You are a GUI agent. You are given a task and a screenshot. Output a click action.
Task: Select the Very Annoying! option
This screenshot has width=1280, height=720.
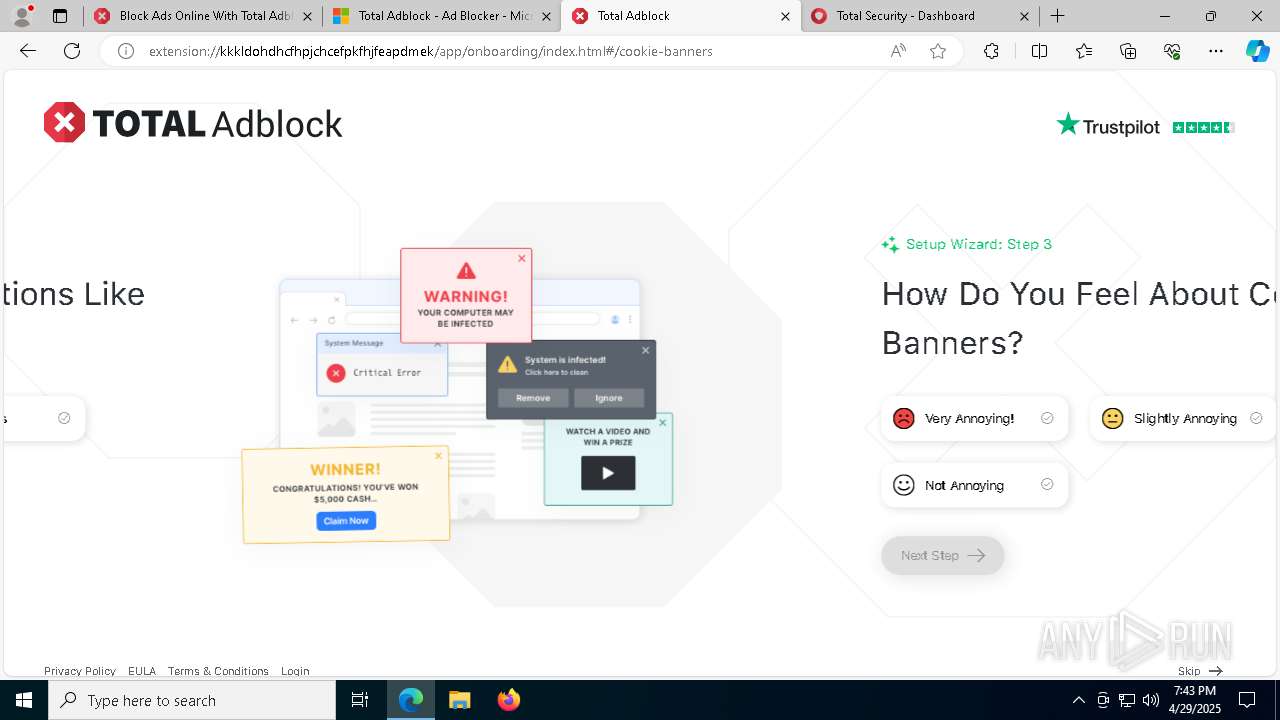tap(974, 418)
